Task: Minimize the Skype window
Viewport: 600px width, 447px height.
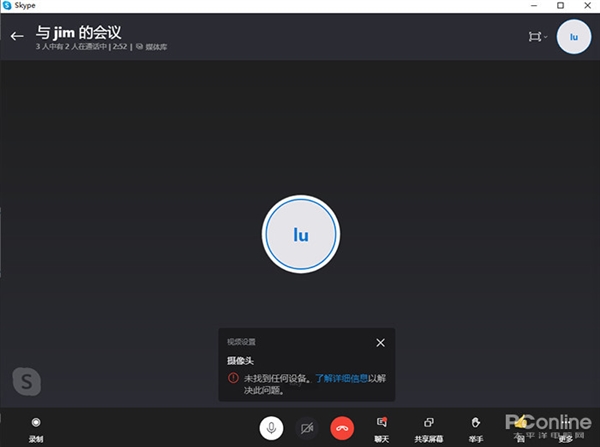Action: [534, 5]
